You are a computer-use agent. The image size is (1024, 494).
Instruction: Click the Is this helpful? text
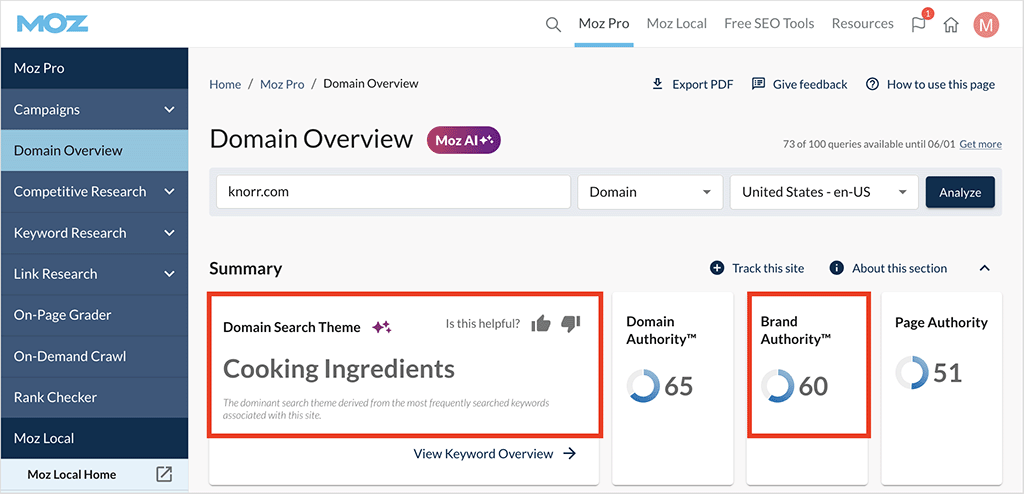[x=483, y=323]
